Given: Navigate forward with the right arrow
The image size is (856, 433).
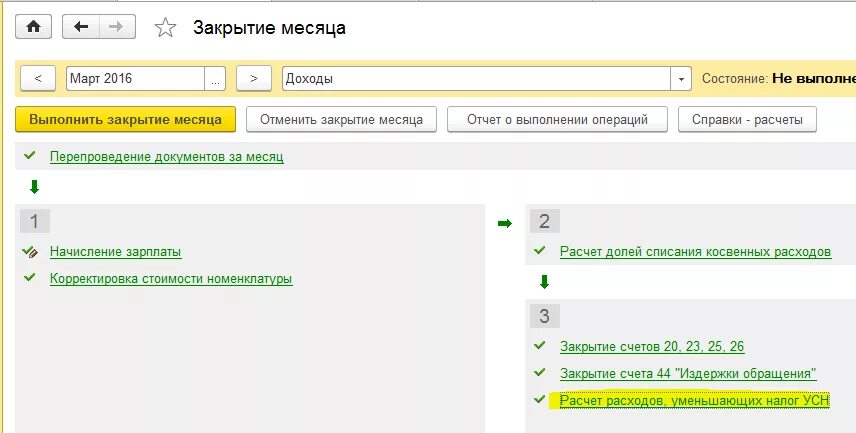Looking at the screenshot, I should [x=117, y=27].
